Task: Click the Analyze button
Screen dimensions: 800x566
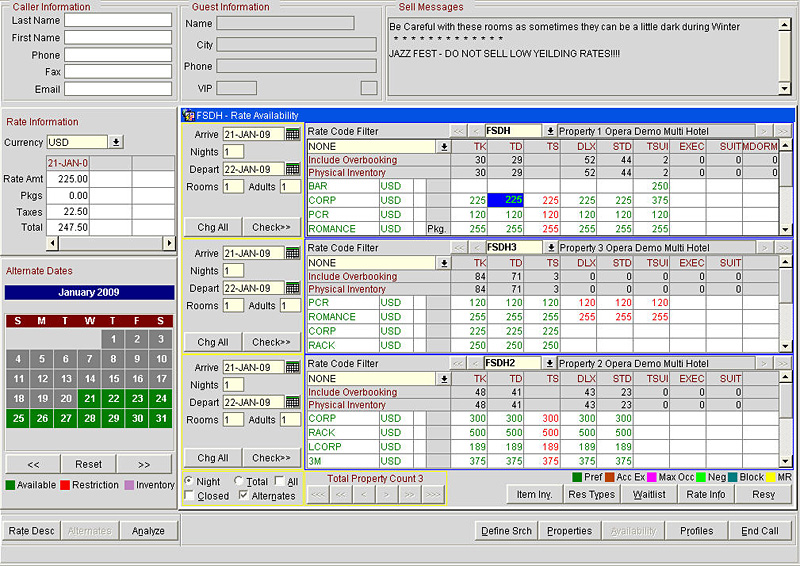Action: (x=148, y=531)
